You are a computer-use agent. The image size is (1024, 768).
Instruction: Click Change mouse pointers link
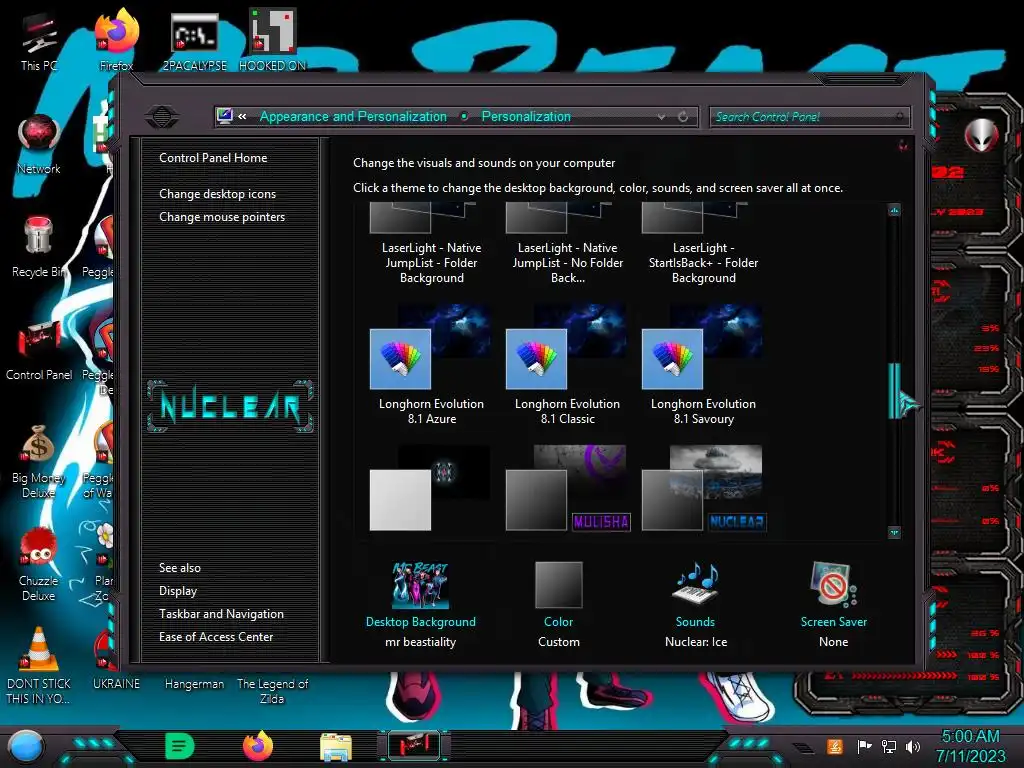tap(222, 217)
